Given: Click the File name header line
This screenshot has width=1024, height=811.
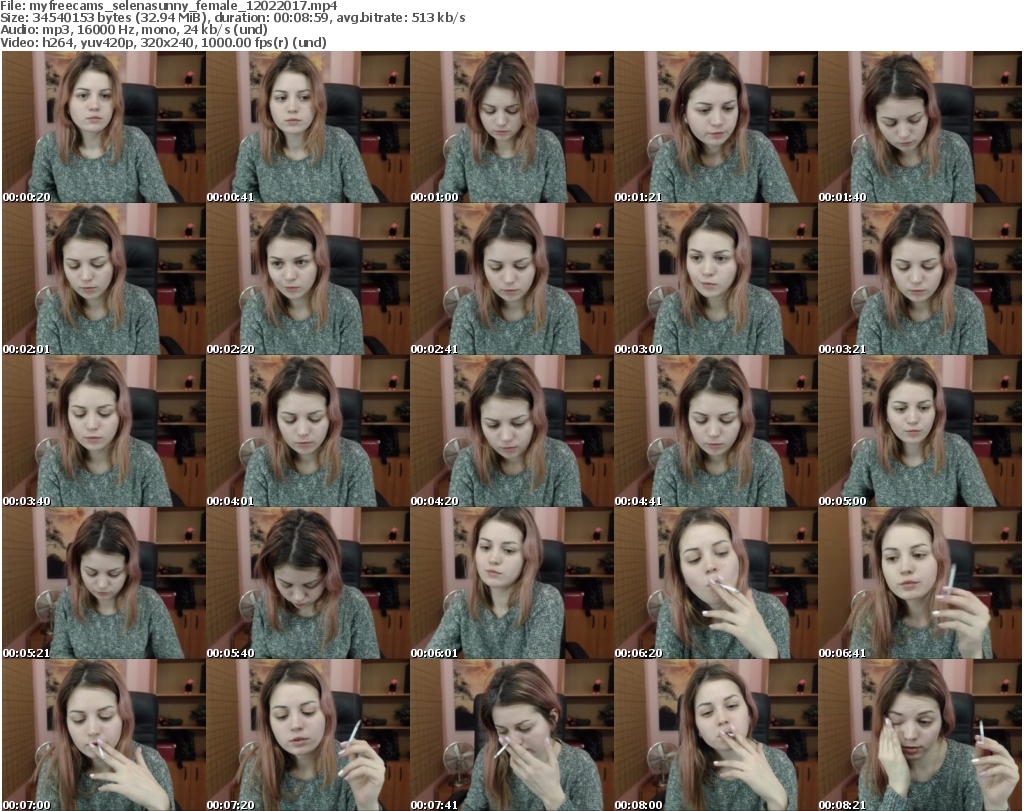Looking at the screenshot, I should (168, 6).
